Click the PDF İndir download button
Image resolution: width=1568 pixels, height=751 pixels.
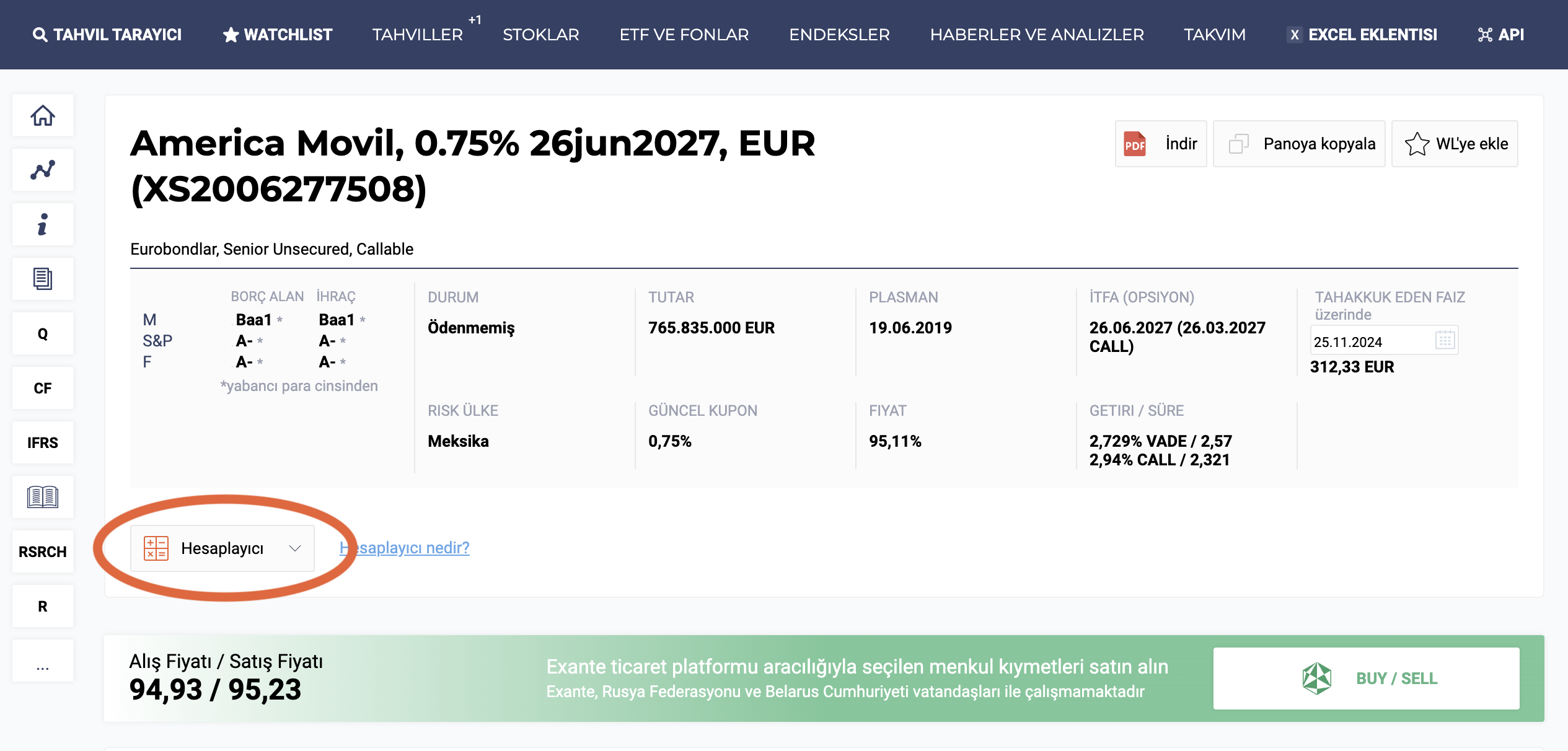coord(1160,144)
